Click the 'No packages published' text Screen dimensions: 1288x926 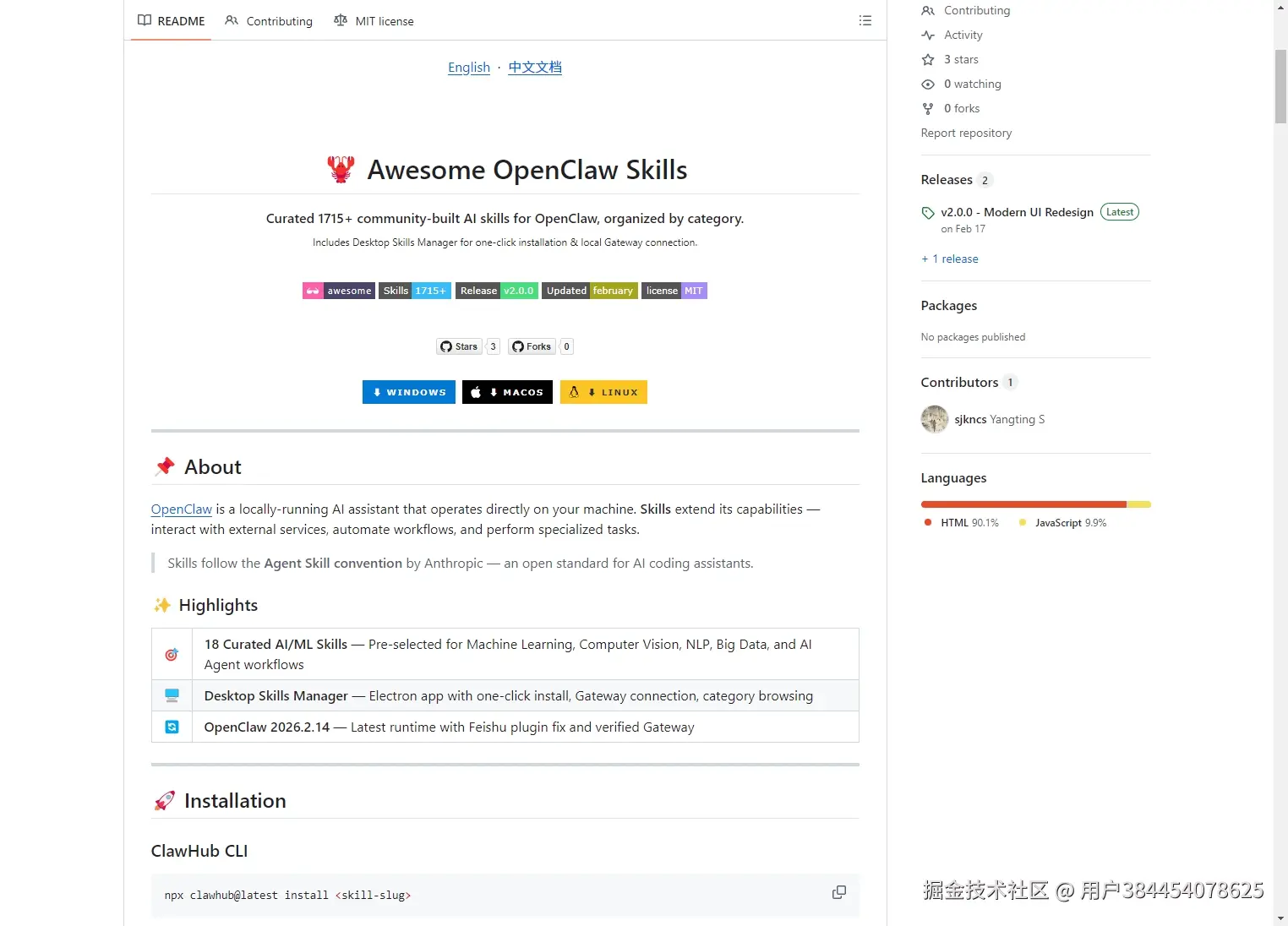(973, 337)
